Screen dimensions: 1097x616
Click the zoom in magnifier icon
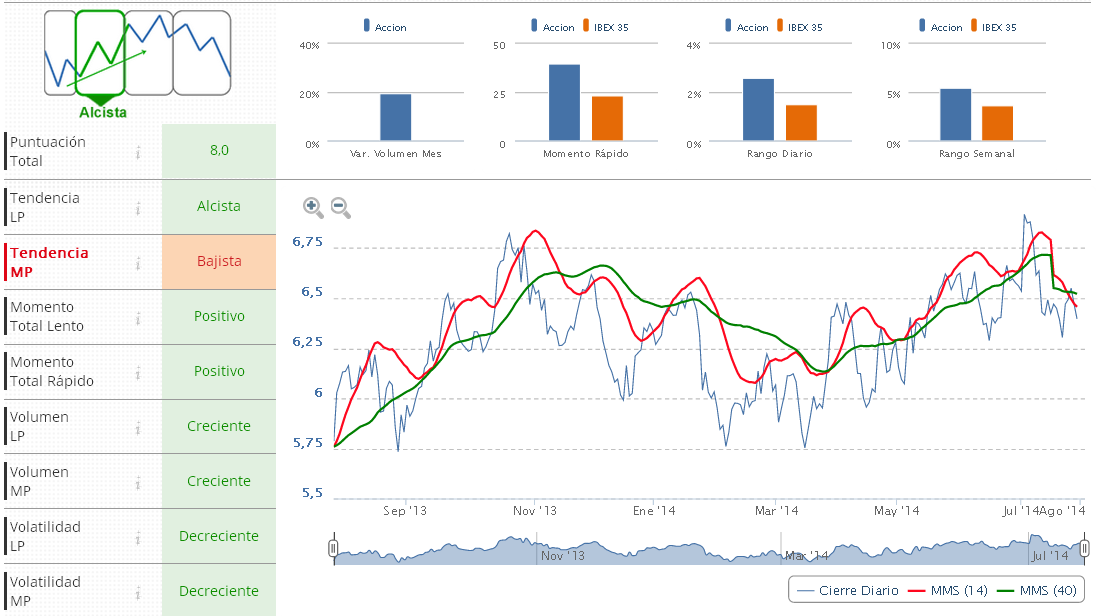[313, 207]
